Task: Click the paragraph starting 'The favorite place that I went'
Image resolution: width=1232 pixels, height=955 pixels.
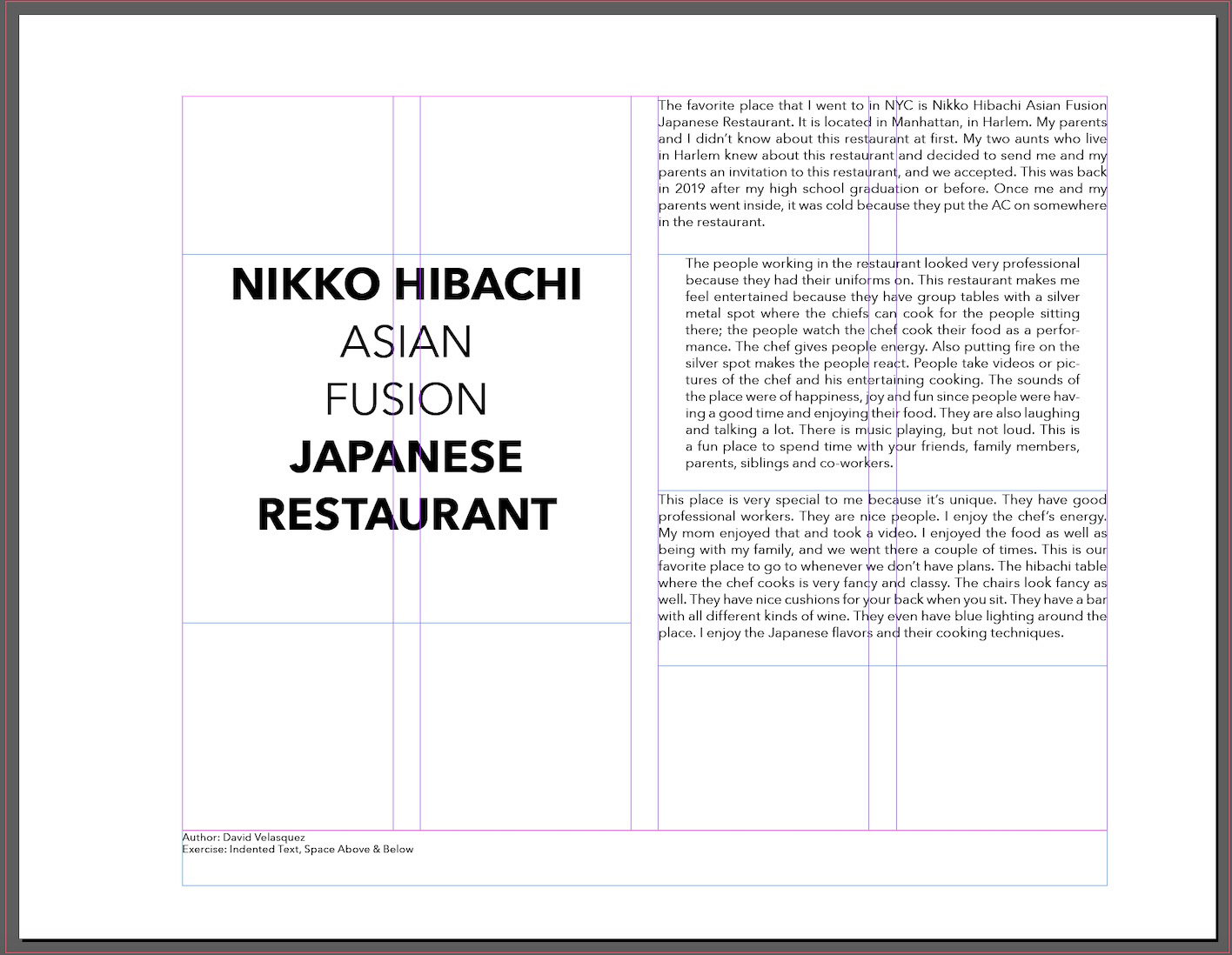Action: click(x=882, y=164)
